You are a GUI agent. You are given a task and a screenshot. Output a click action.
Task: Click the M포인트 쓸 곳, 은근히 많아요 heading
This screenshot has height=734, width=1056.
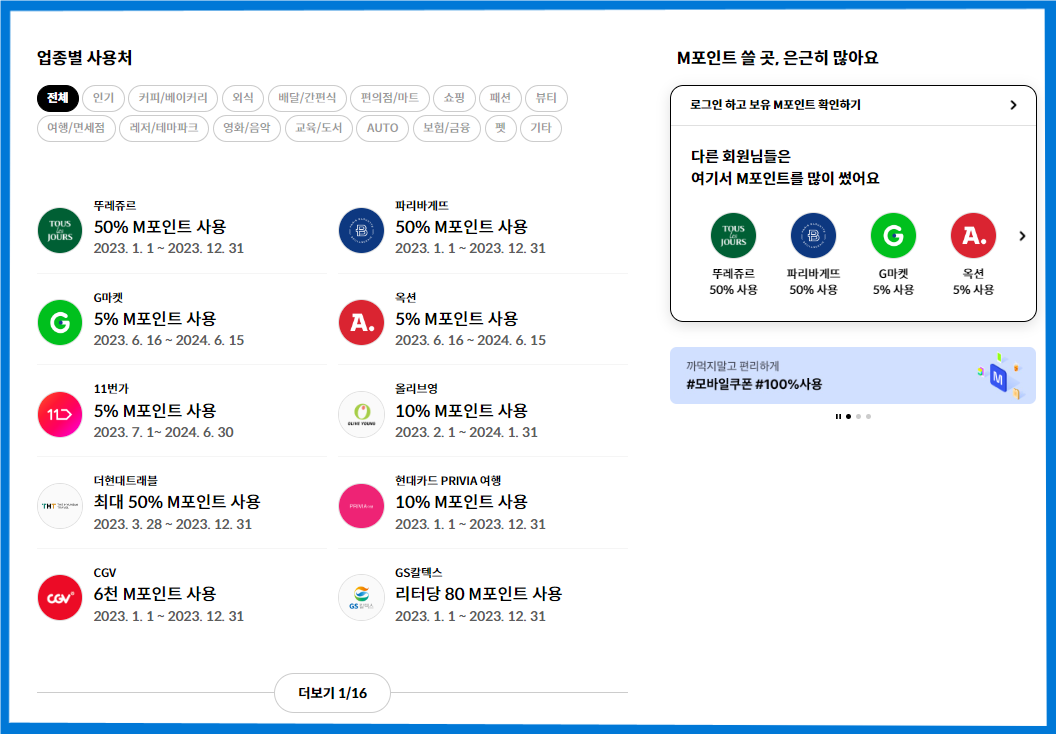point(777,58)
